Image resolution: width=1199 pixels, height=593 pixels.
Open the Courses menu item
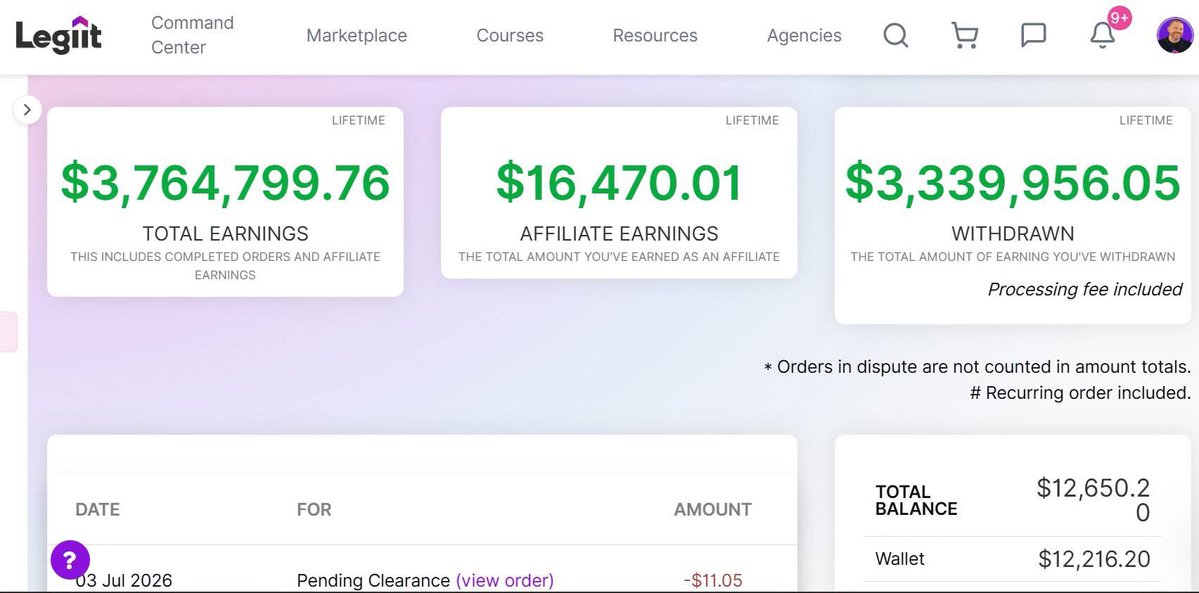(510, 35)
